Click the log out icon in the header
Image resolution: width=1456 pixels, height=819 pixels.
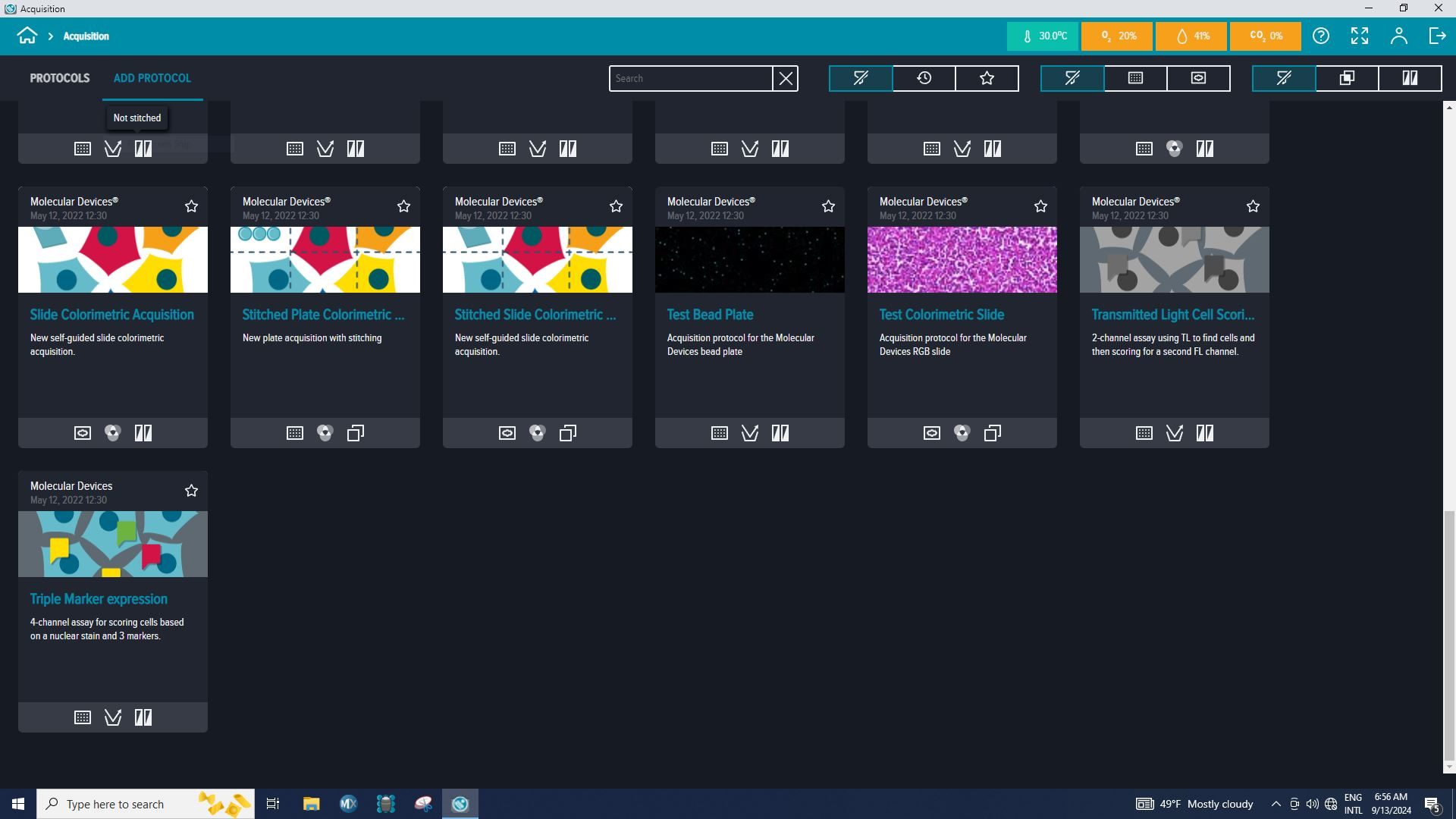1437,36
